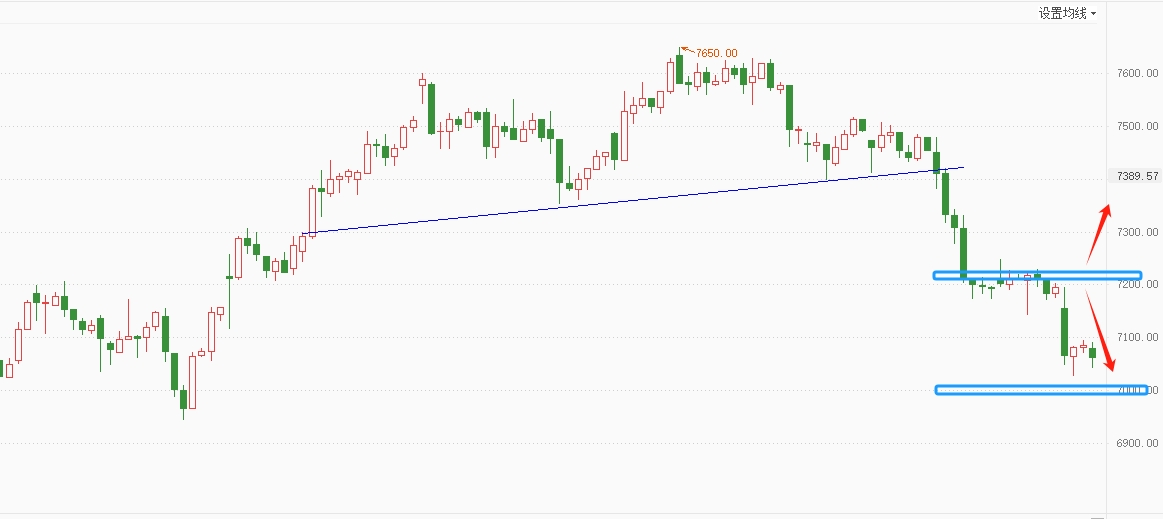Select the last green candle on the right
1163x519 pixels.
1092,354
